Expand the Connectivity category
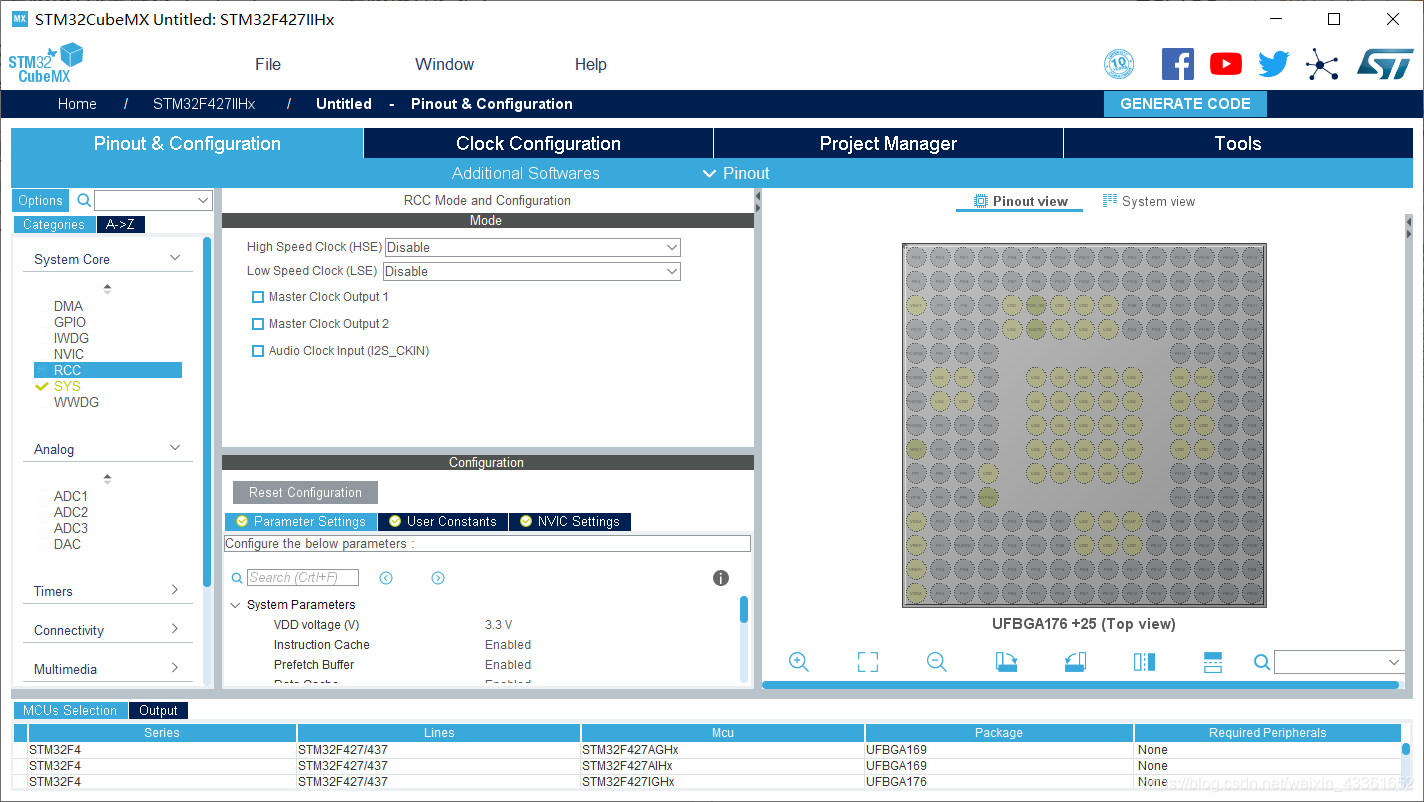 (175, 629)
